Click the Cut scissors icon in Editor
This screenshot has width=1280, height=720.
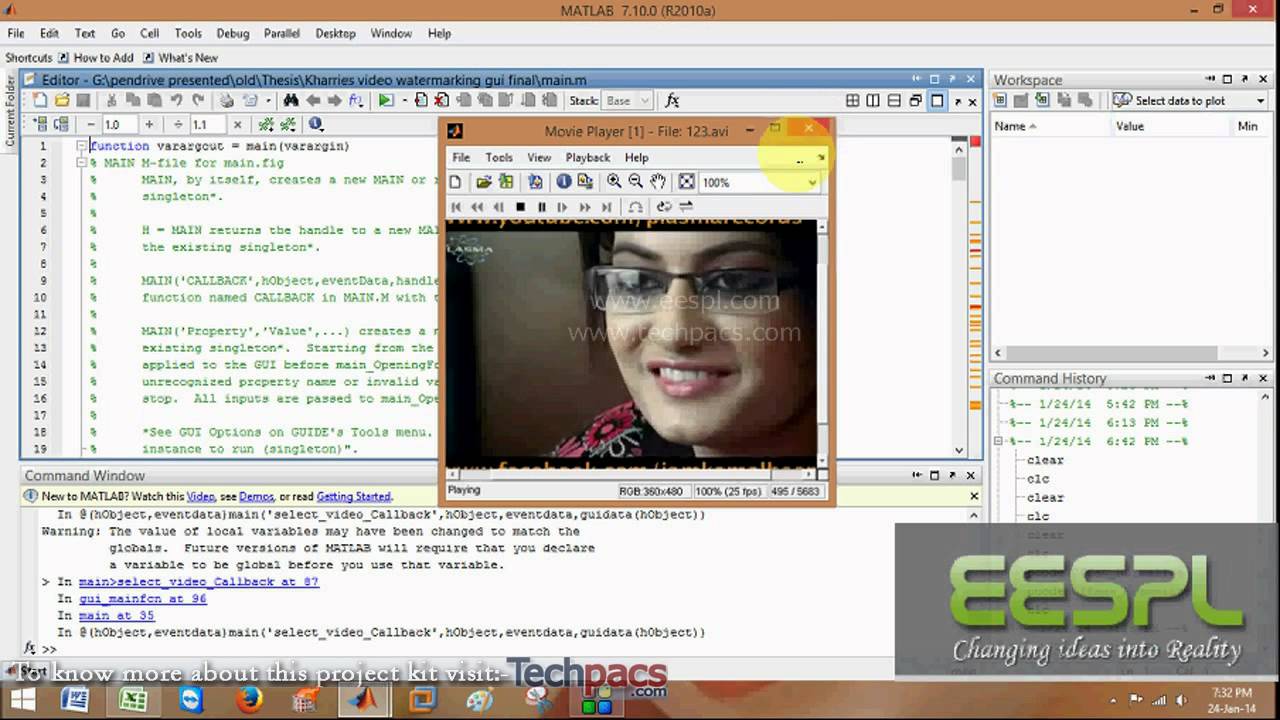pyautogui.click(x=111, y=100)
